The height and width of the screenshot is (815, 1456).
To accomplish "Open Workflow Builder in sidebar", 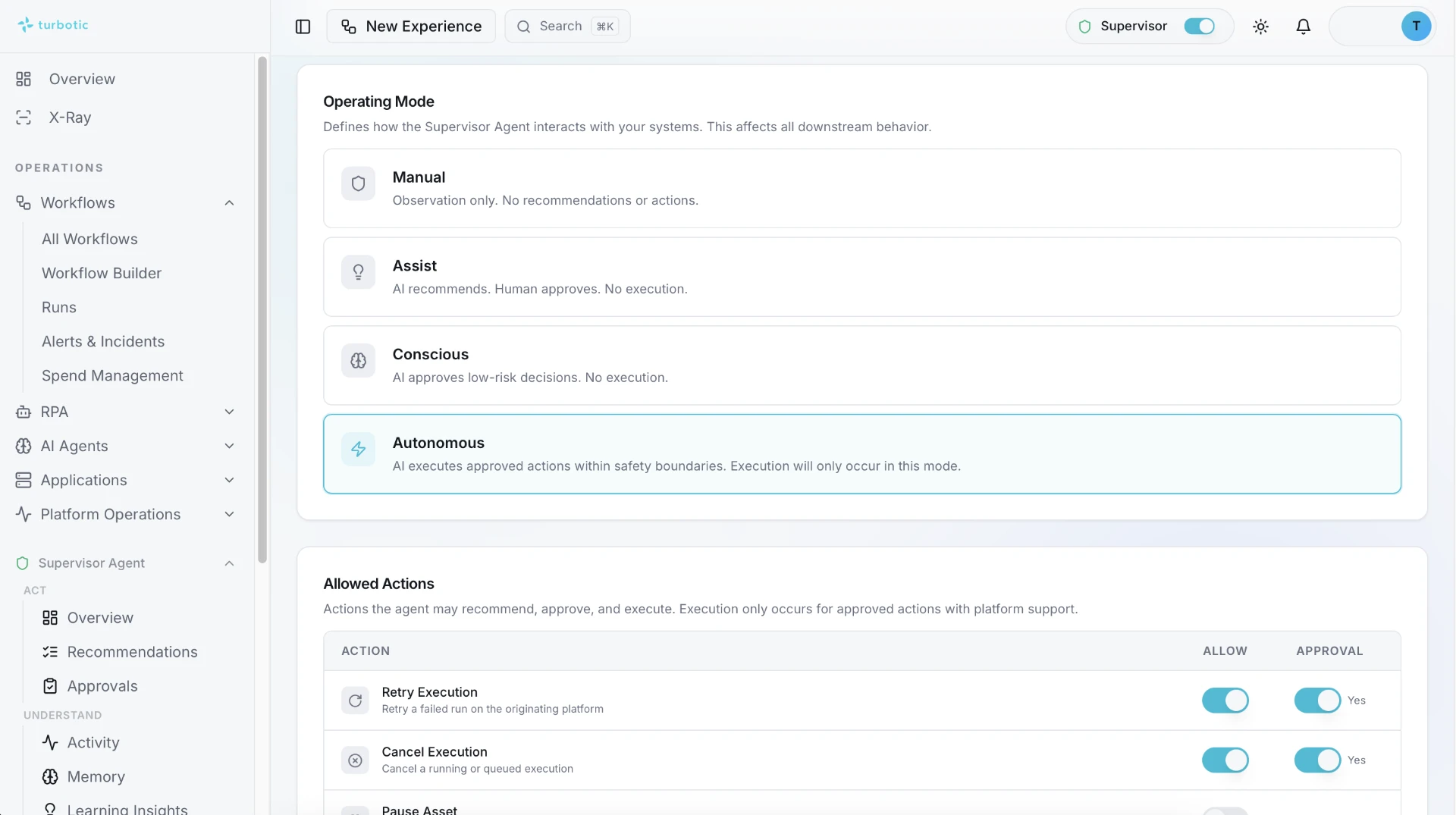I will (x=102, y=273).
